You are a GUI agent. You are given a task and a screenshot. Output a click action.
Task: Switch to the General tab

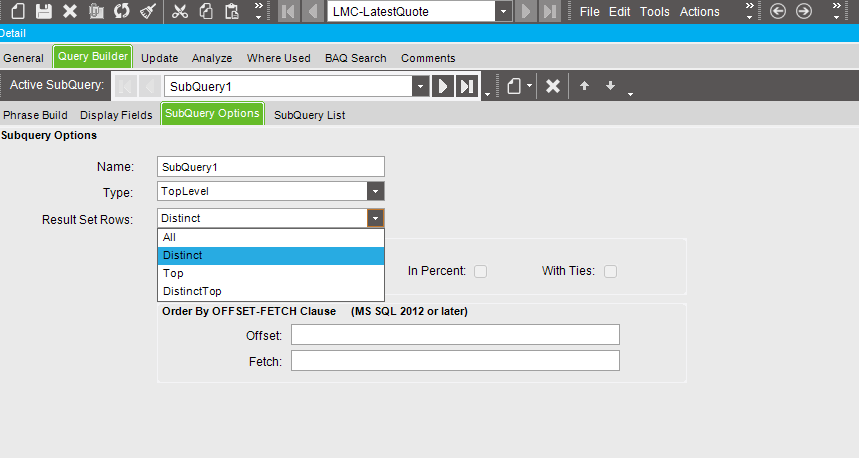[24, 58]
